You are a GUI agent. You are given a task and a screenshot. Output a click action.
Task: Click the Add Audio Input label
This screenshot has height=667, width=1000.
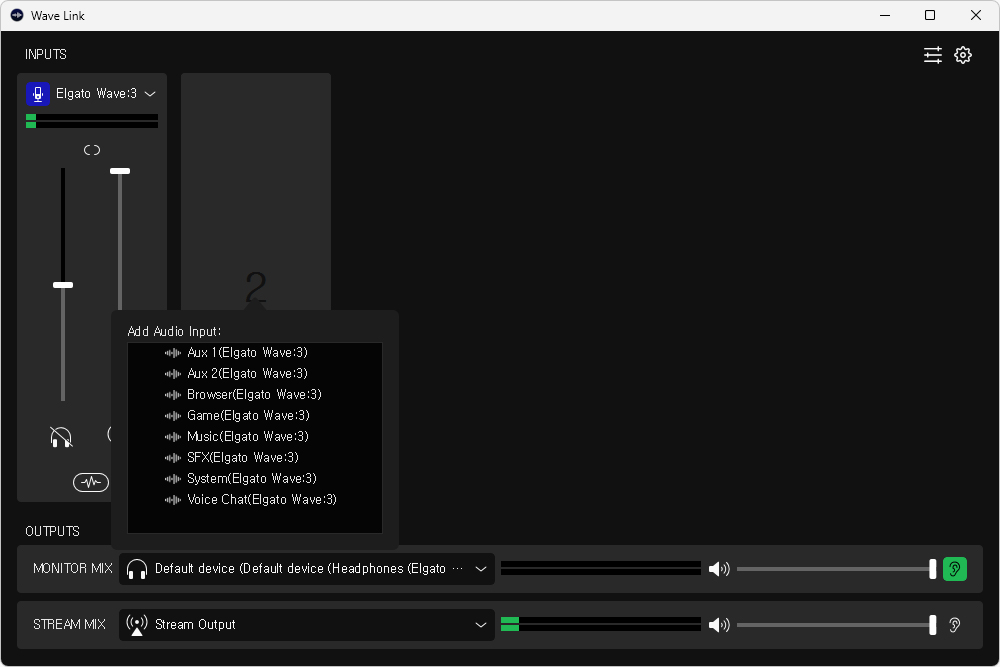click(x=174, y=332)
